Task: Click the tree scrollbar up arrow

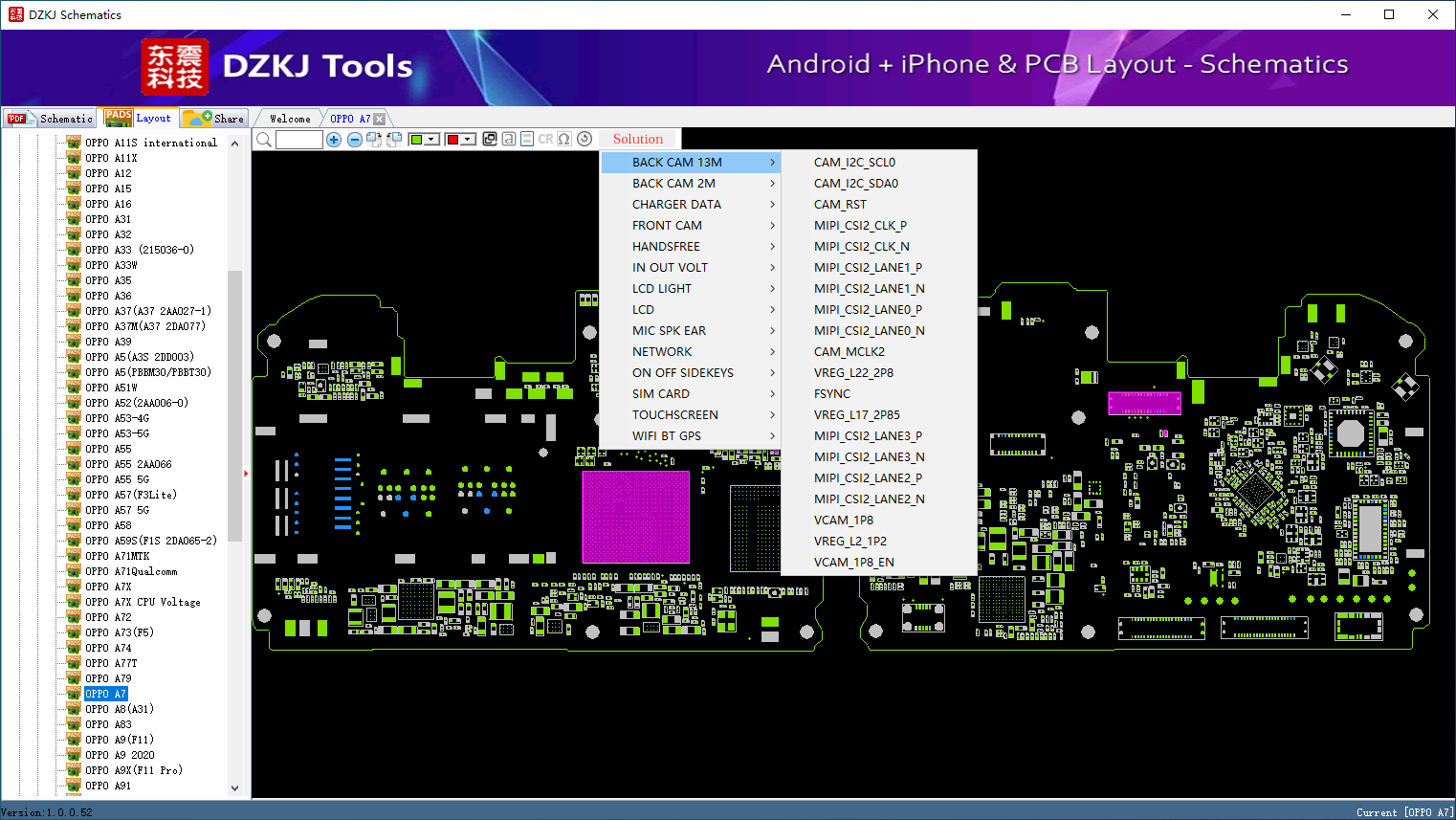Action: coord(235,144)
